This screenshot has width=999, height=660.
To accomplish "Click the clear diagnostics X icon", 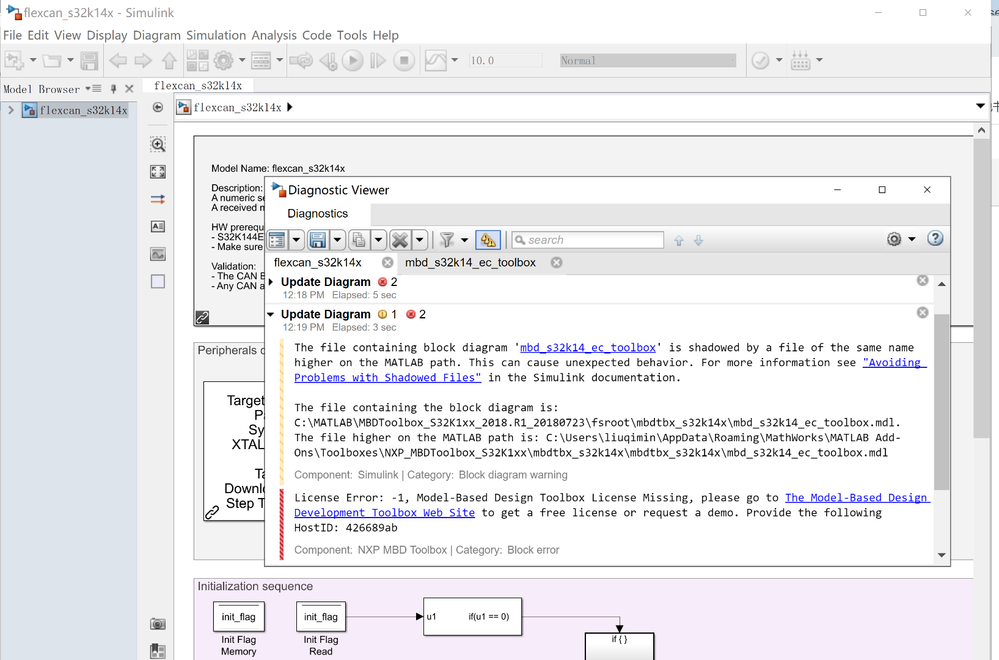I will point(400,240).
